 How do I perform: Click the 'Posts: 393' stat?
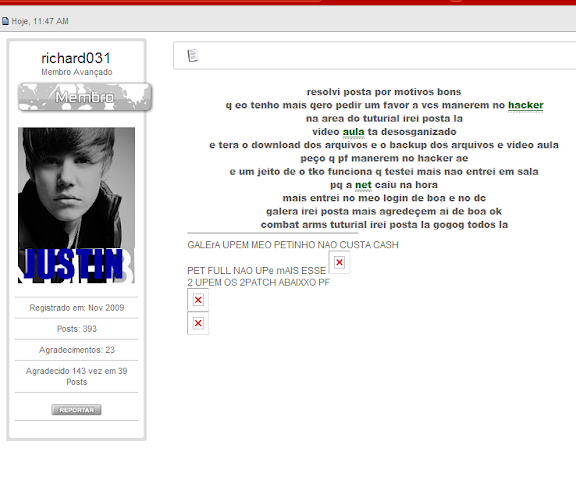click(x=77, y=329)
